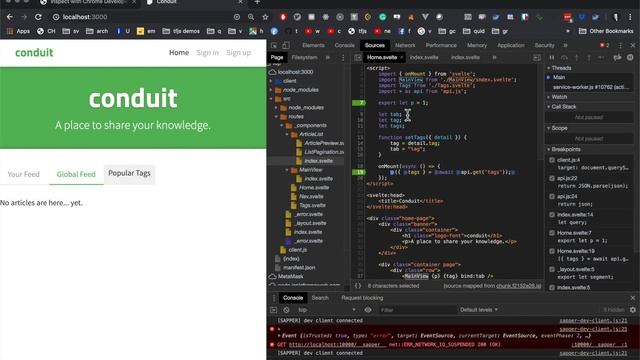Bookmark this page with the star icon
Screen dimensions: 640x360
coord(265,17)
